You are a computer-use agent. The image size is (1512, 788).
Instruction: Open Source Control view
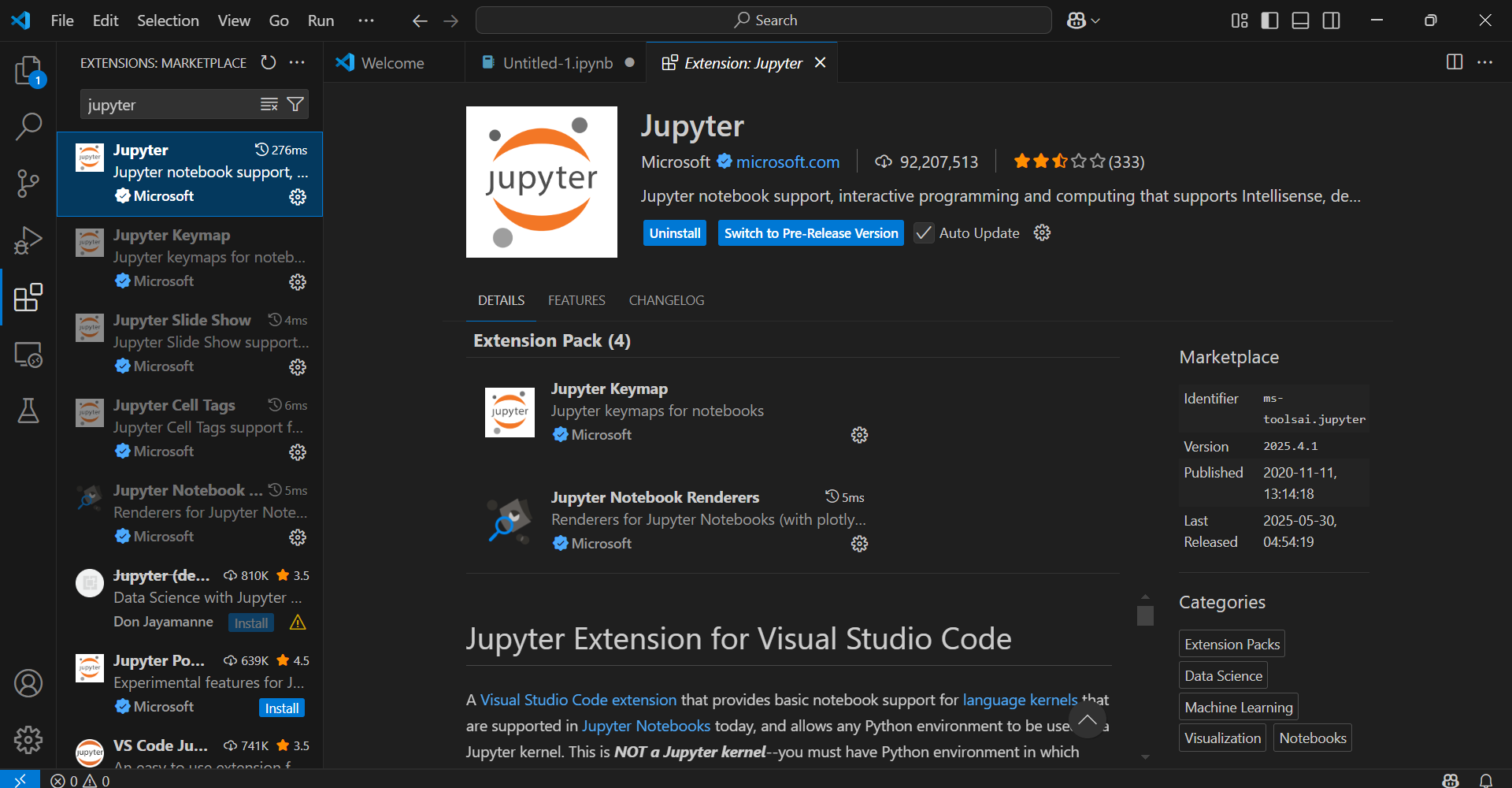tap(28, 184)
